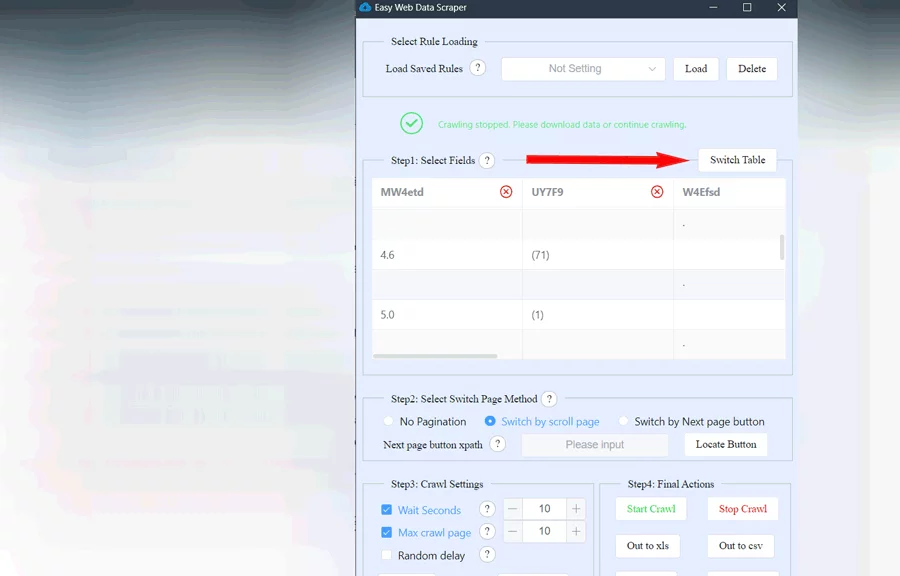Show help for Wait Seconds setting
The height and width of the screenshot is (576, 900).
tap(487, 509)
